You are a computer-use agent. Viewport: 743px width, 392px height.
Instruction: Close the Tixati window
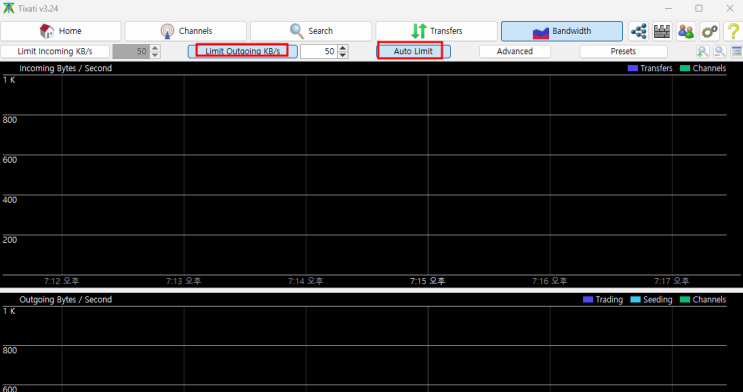(x=730, y=9)
